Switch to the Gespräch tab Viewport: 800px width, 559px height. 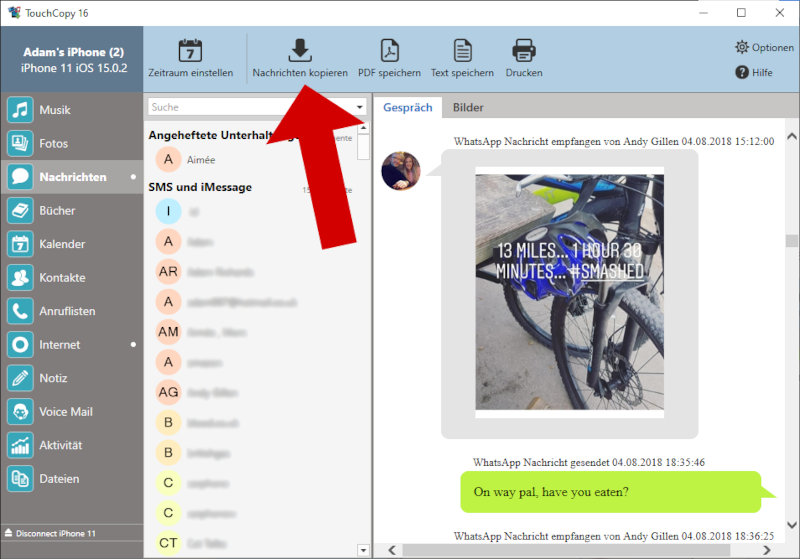(x=408, y=107)
